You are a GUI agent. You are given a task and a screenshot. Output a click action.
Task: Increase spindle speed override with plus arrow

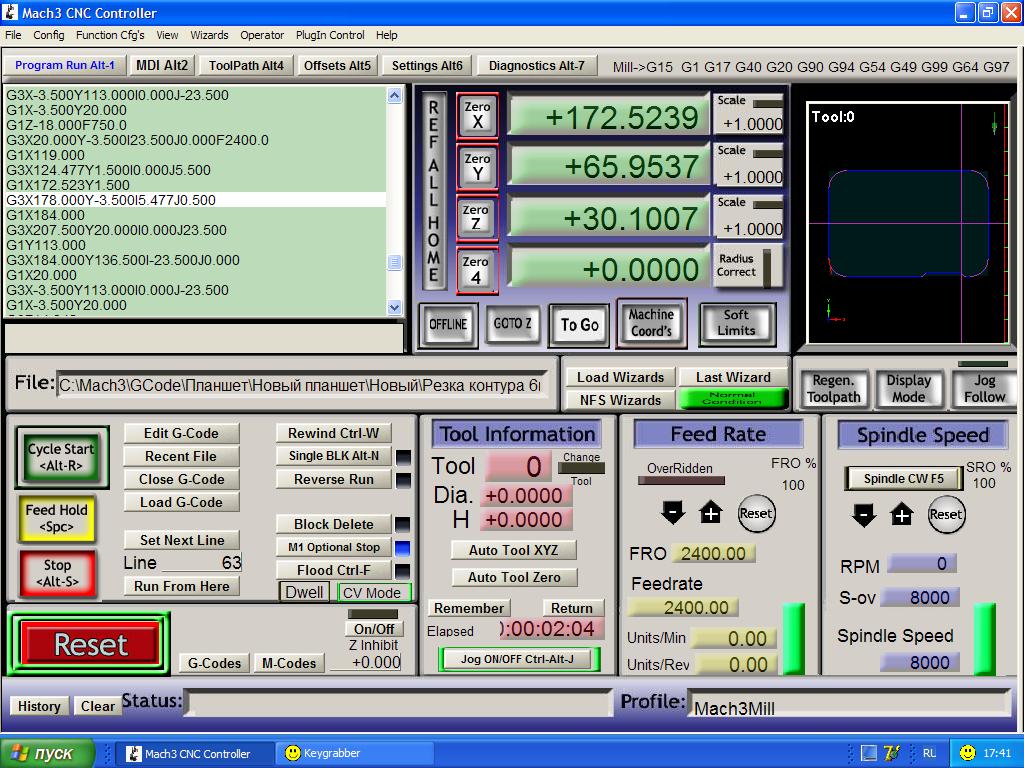tap(902, 515)
